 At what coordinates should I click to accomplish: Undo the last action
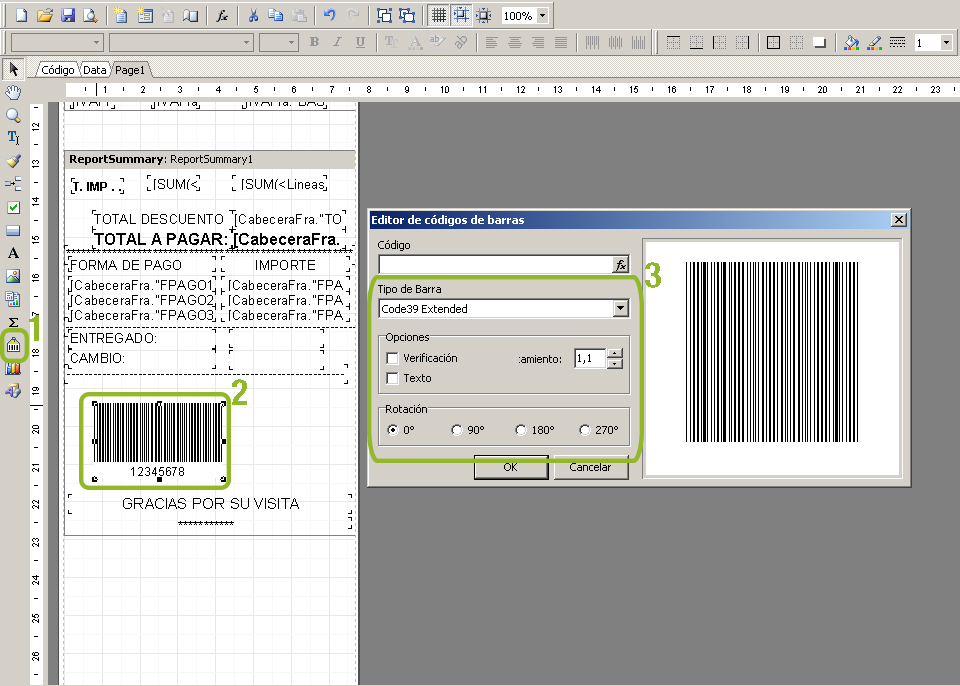330,15
